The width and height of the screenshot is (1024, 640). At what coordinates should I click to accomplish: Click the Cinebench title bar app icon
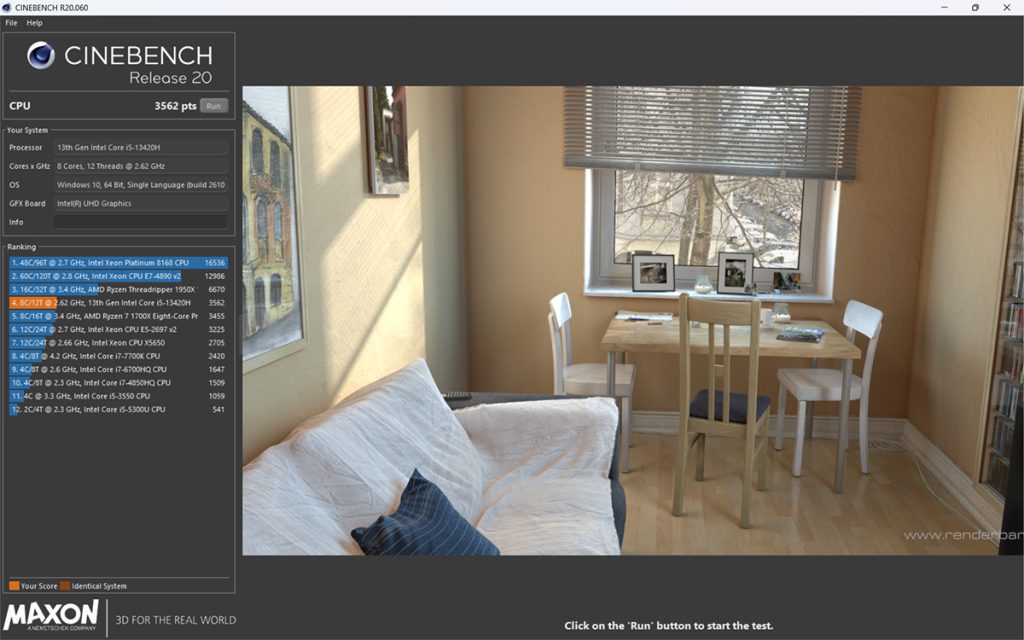(x=7, y=7)
